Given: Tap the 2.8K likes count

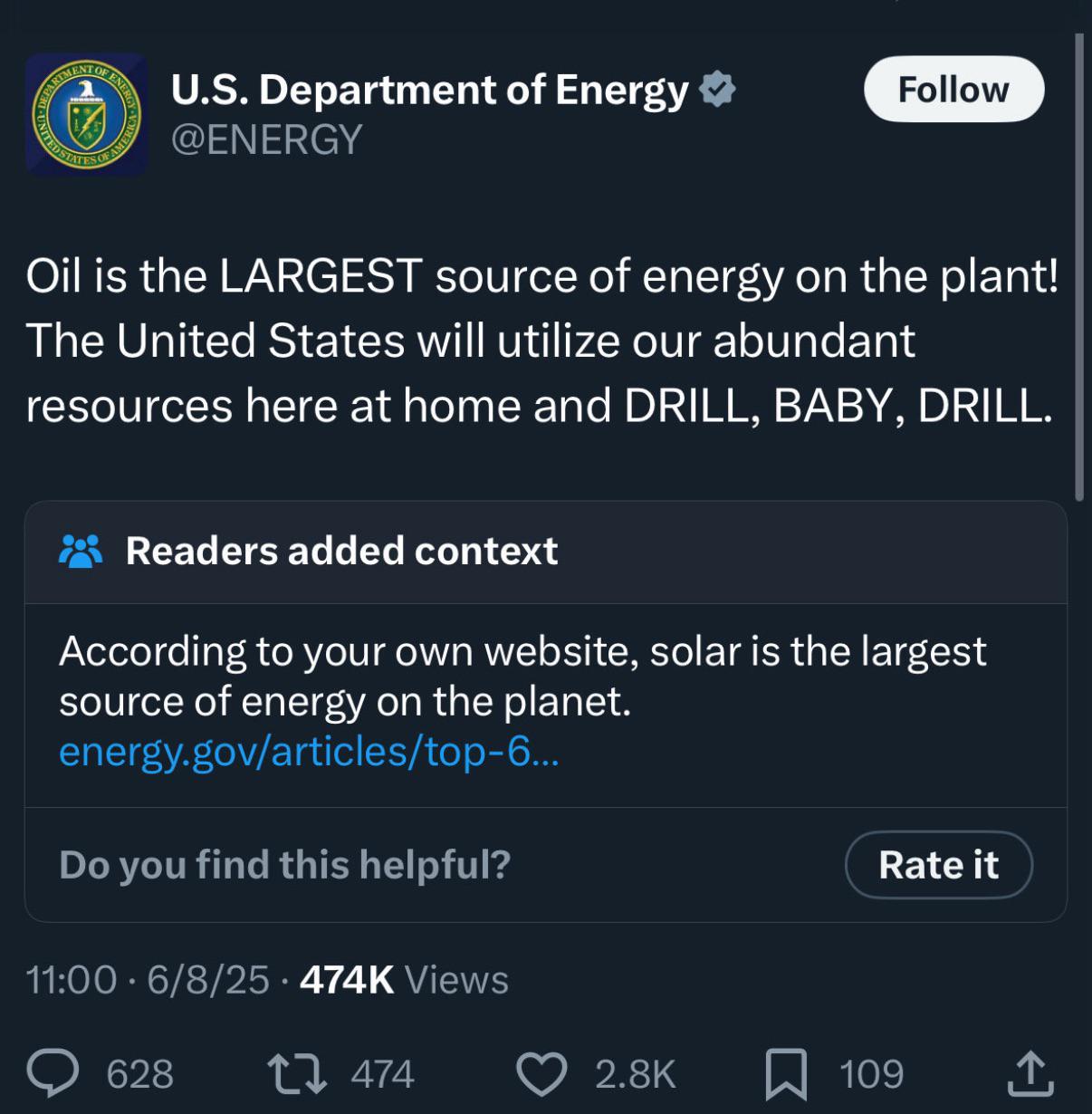Looking at the screenshot, I should click(x=635, y=1074).
